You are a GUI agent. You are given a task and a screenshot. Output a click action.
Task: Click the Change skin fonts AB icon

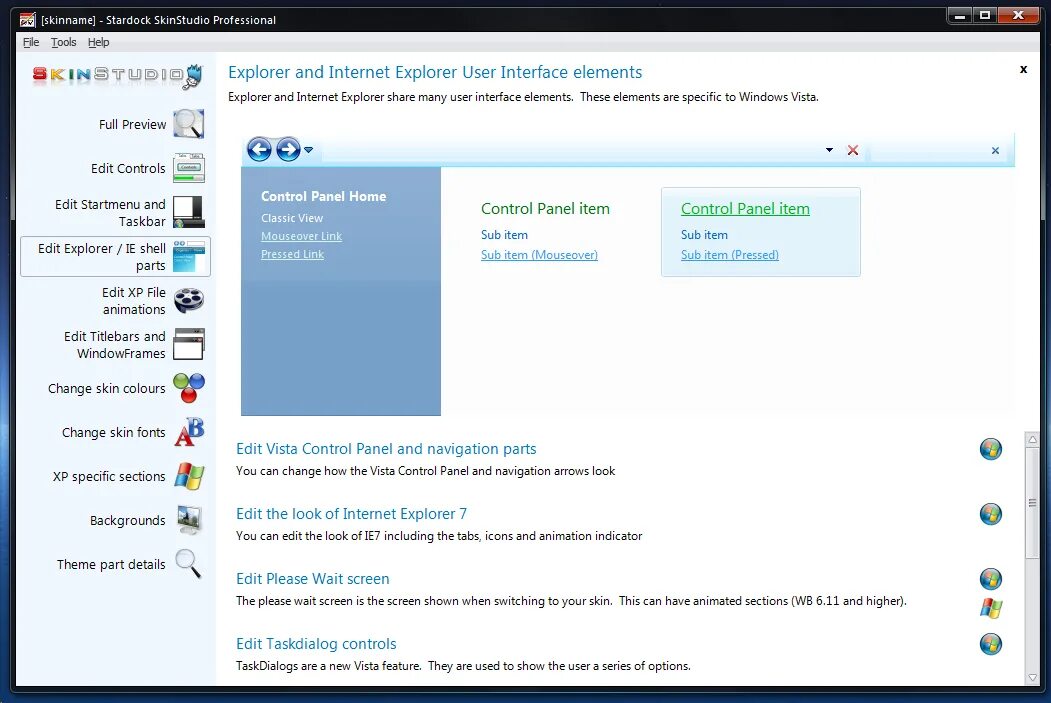(189, 432)
